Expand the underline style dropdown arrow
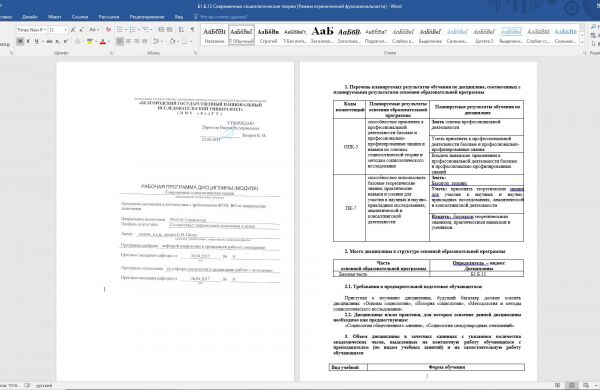The image size is (600, 390). coord(42,41)
